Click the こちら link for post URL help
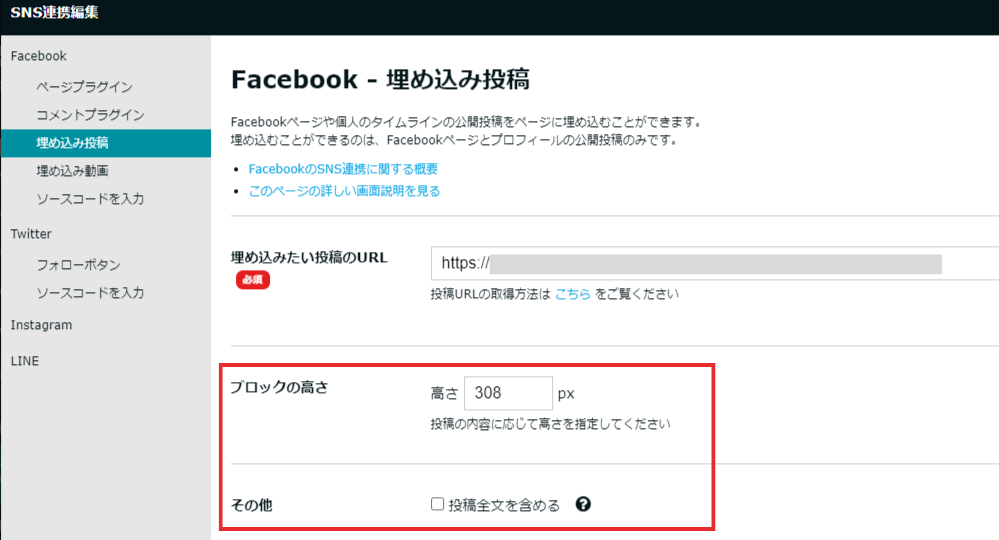Screen dimensions: 999x540 coord(573,294)
